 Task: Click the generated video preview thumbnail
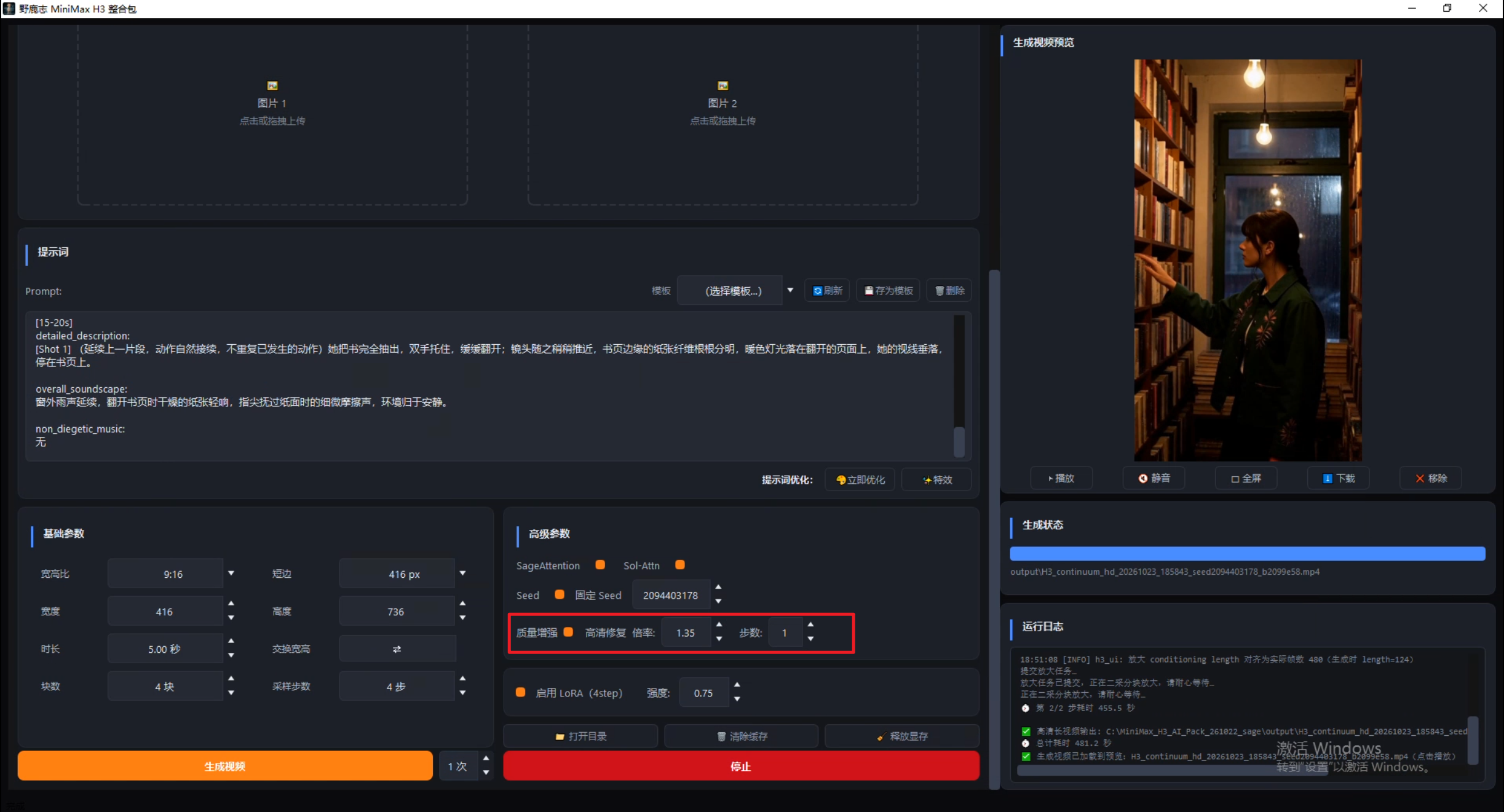(1248, 260)
